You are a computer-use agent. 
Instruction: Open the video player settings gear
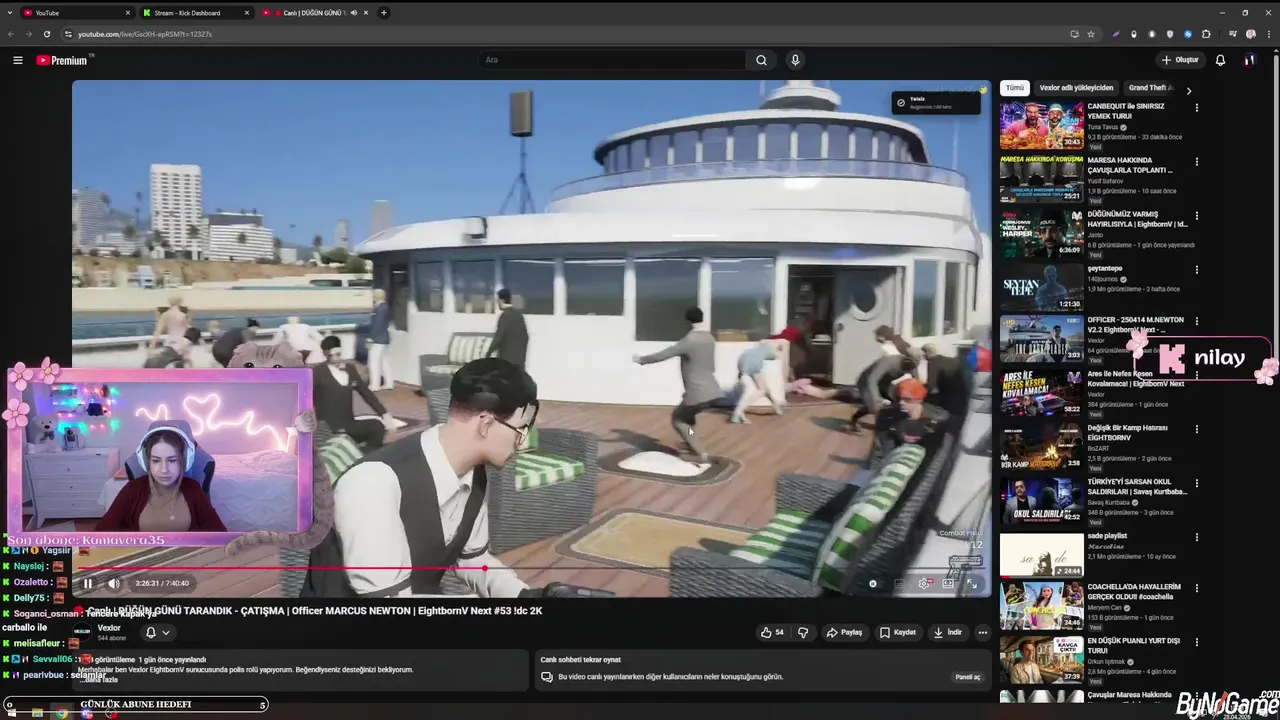click(924, 584)
